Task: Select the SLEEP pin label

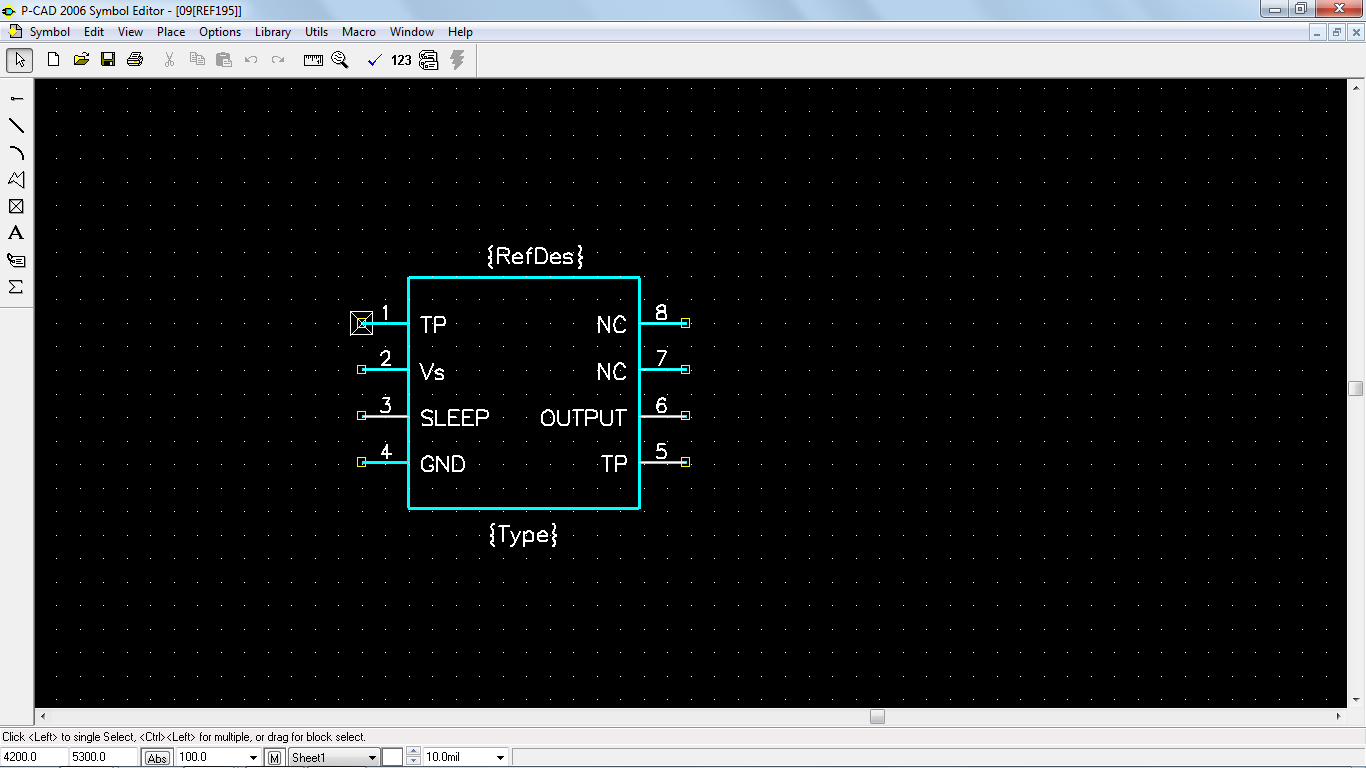Action: (455, 418)
